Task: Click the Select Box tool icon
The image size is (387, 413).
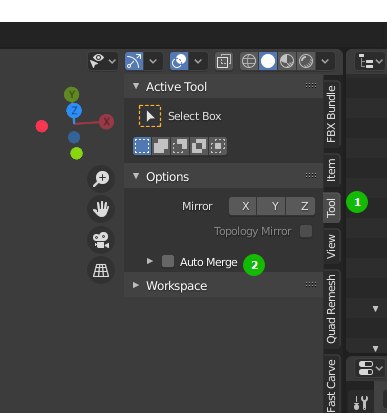Action: [150, 116]
